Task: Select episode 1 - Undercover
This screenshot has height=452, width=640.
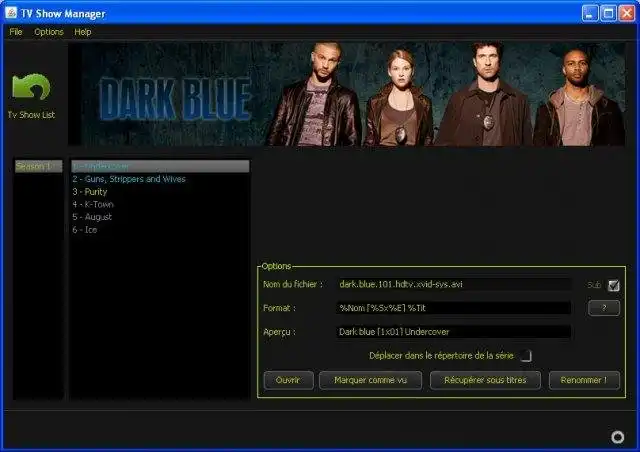Action: point(160,166)
